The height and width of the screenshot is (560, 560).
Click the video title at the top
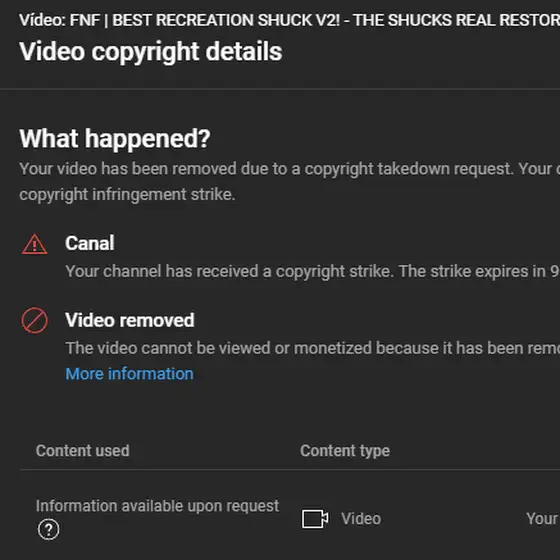coord(289,20)
